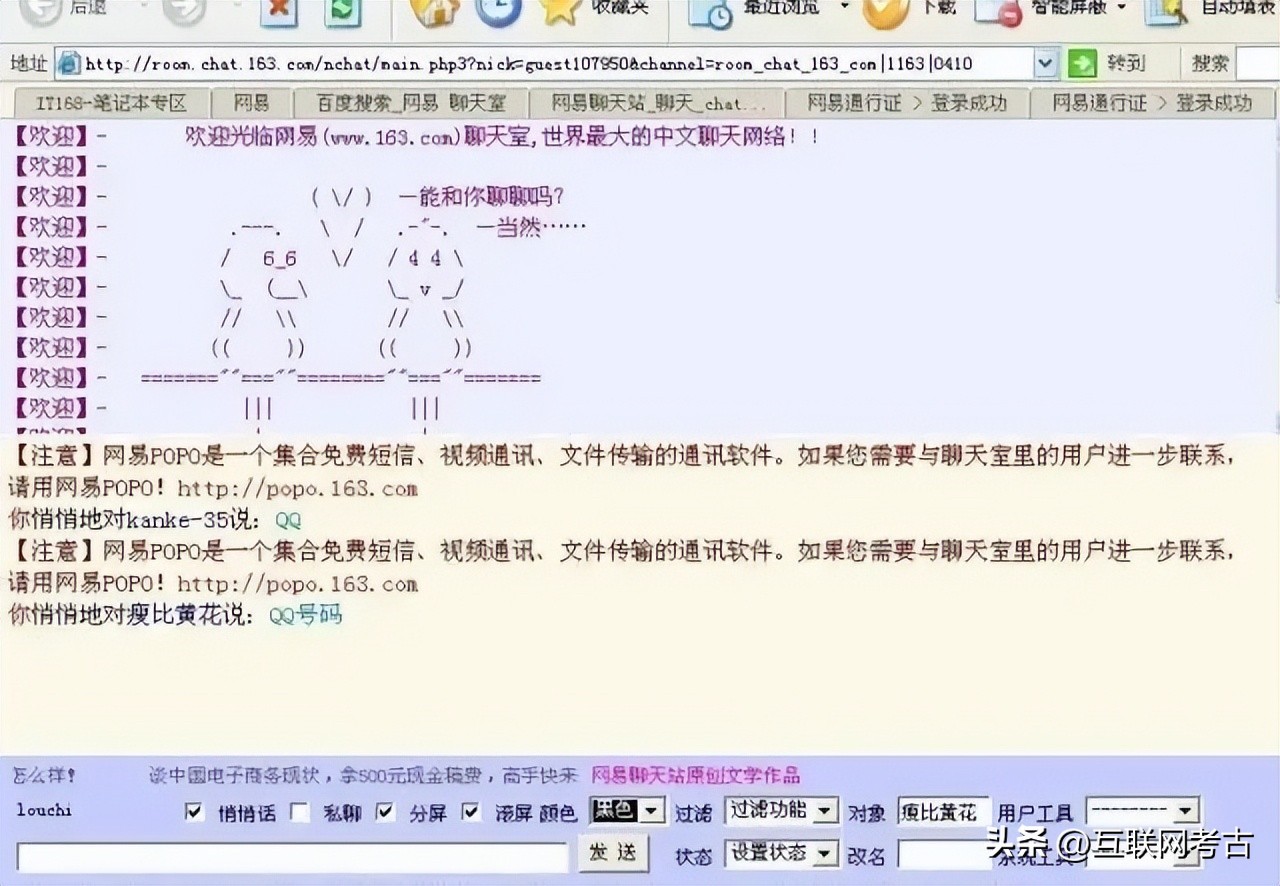The image size is (1280, 886).
Task: Switch to the IT168-笔记本专区 tab
Action: tap(111, 103)
